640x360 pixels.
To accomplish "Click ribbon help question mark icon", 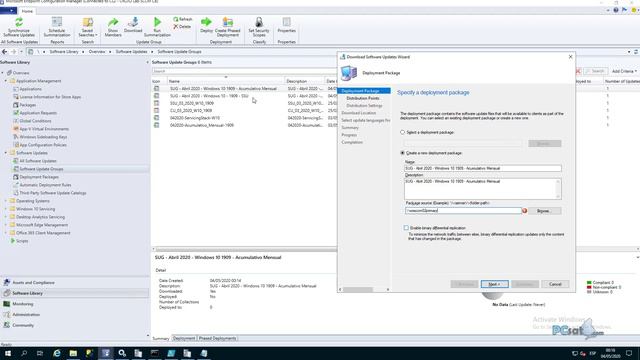I will tap(616, 10).
